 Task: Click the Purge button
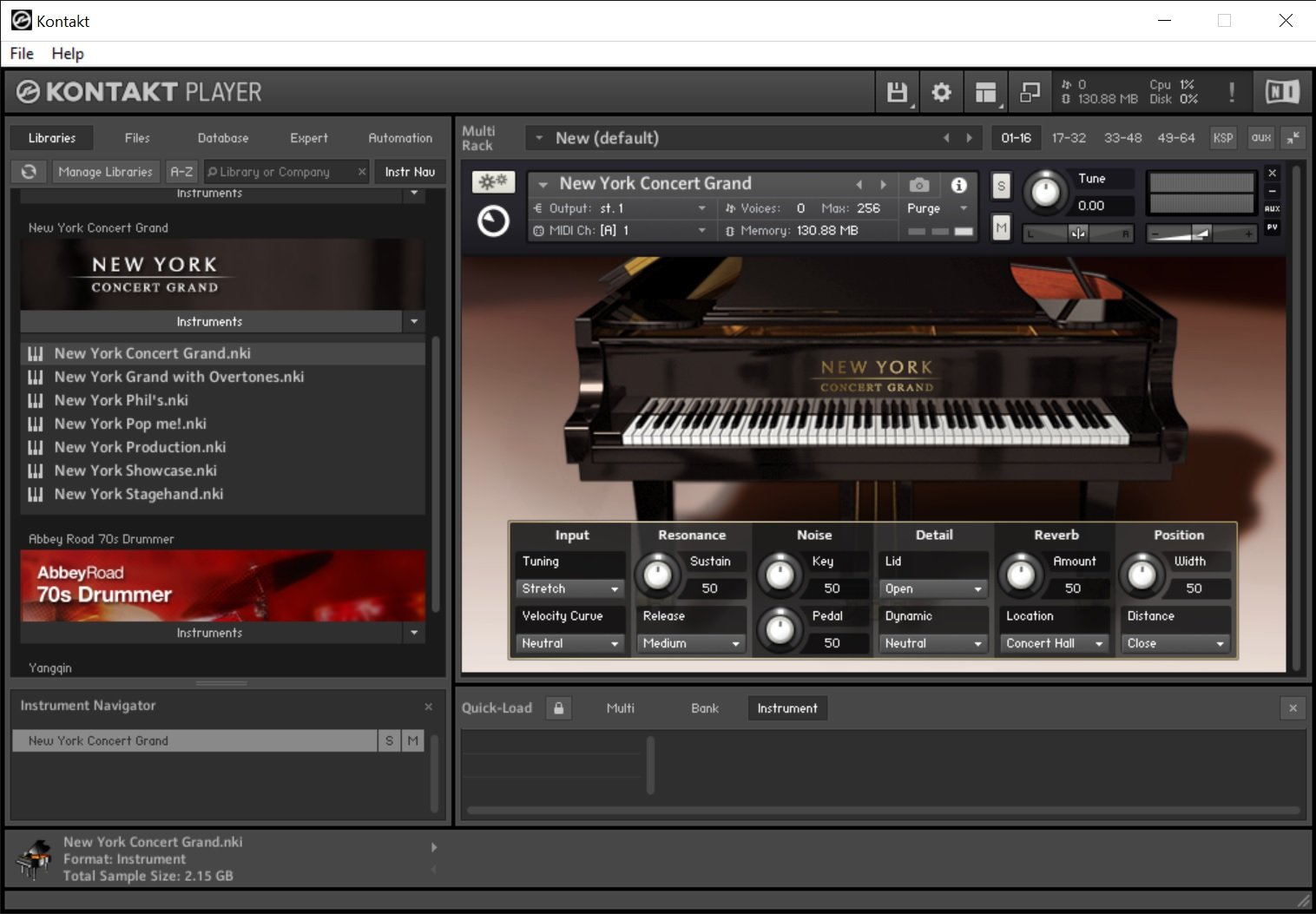924,208
